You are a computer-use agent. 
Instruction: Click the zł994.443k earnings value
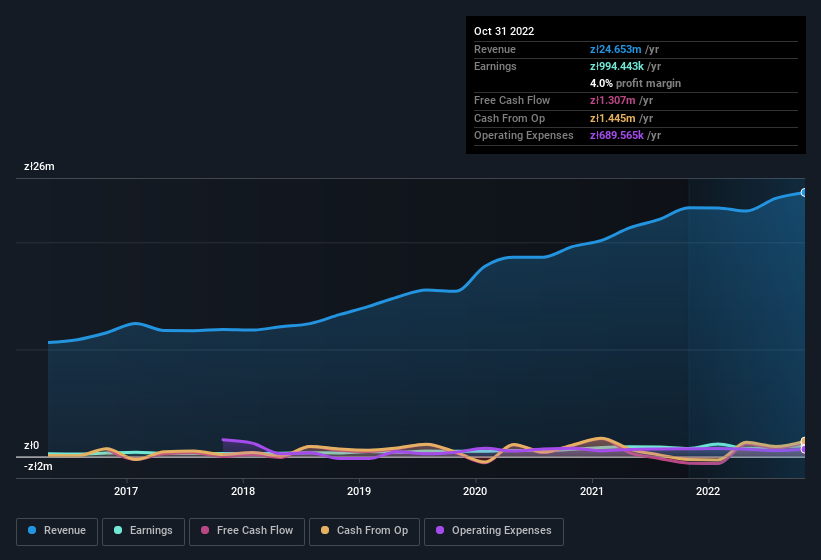click(x=617, y=66)
